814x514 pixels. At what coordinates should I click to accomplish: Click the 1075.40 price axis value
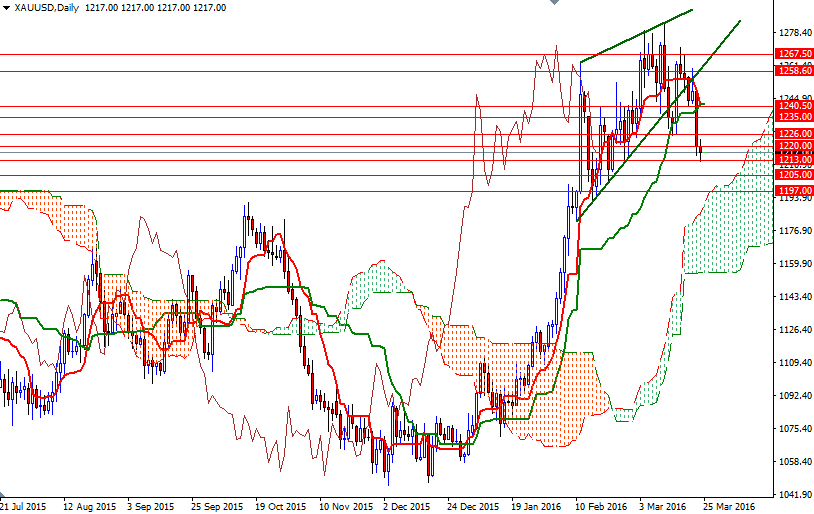pos(795,428)
